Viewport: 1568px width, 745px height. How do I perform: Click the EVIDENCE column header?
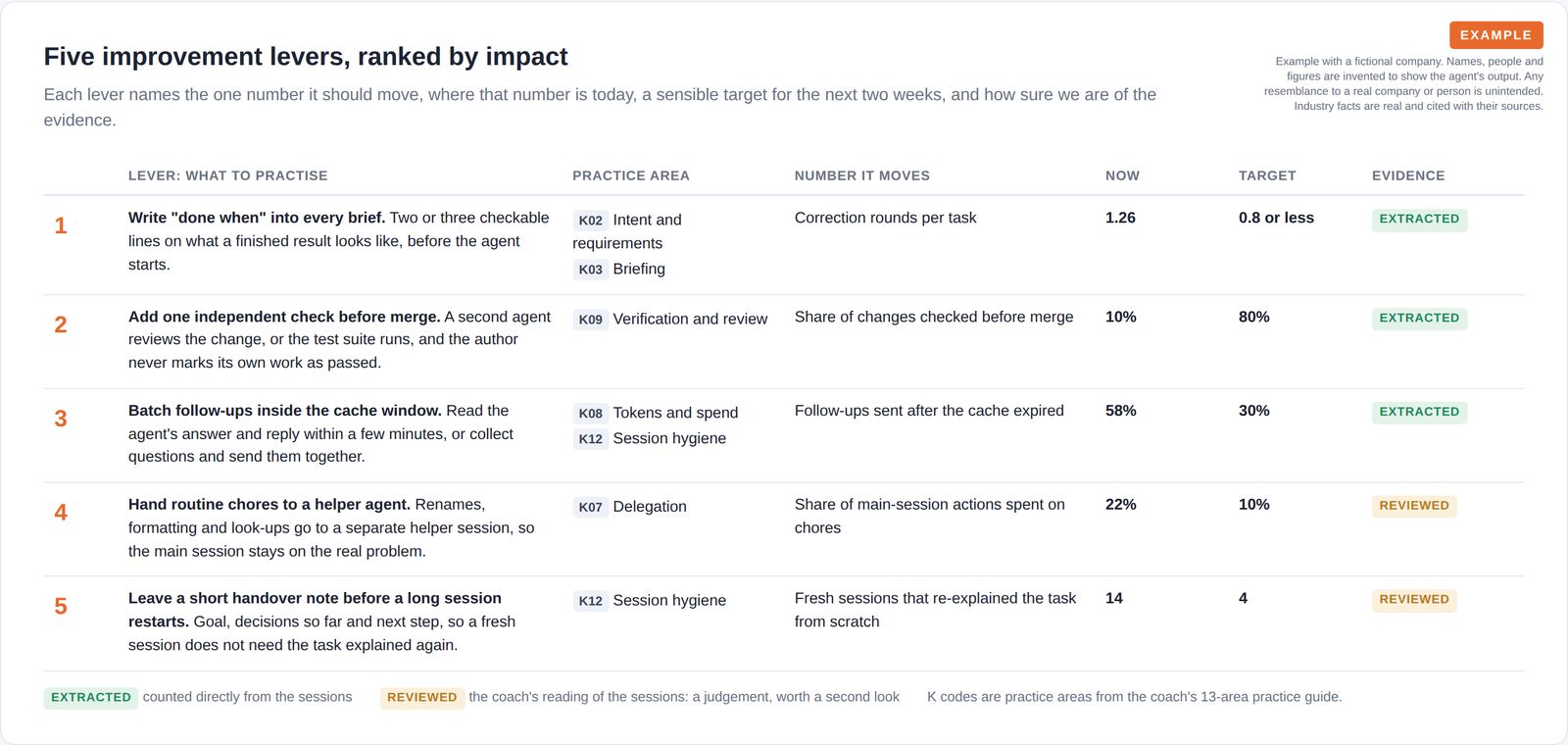[x=1408, y=175]
